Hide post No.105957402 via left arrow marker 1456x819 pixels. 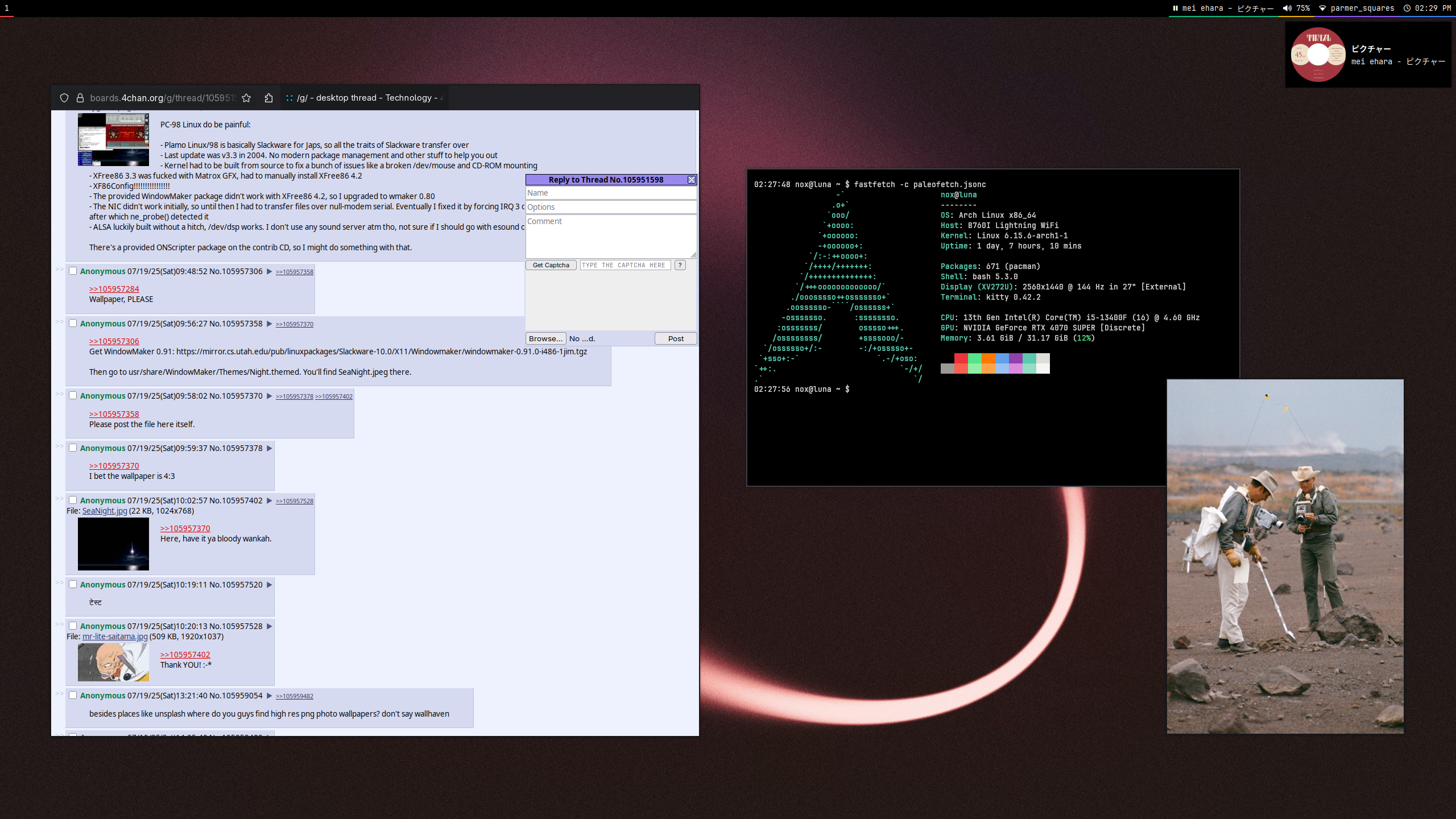click(x=59, y=499)
